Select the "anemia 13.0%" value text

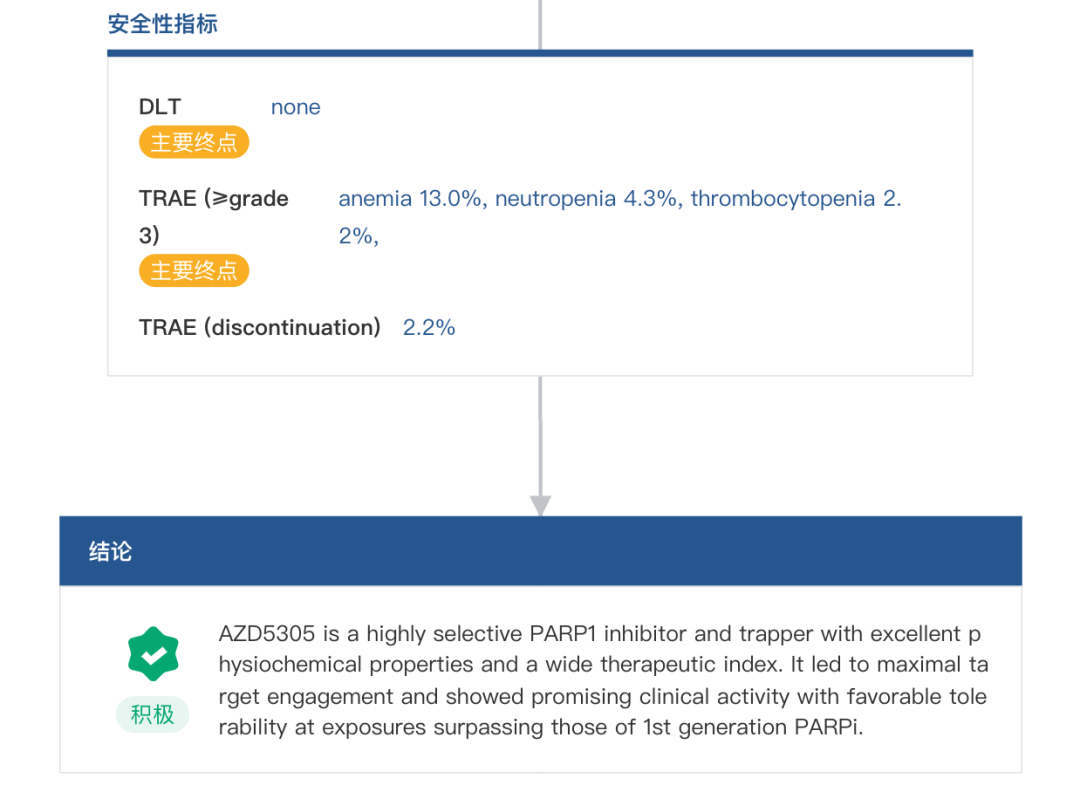412,198
